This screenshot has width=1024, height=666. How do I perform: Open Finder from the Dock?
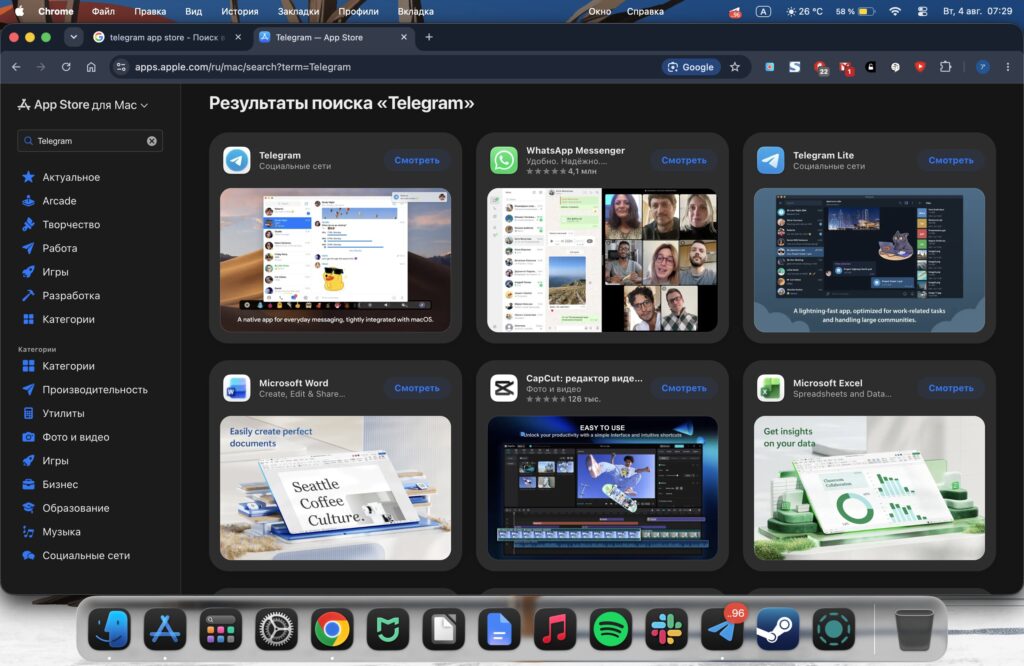(109, 629)
